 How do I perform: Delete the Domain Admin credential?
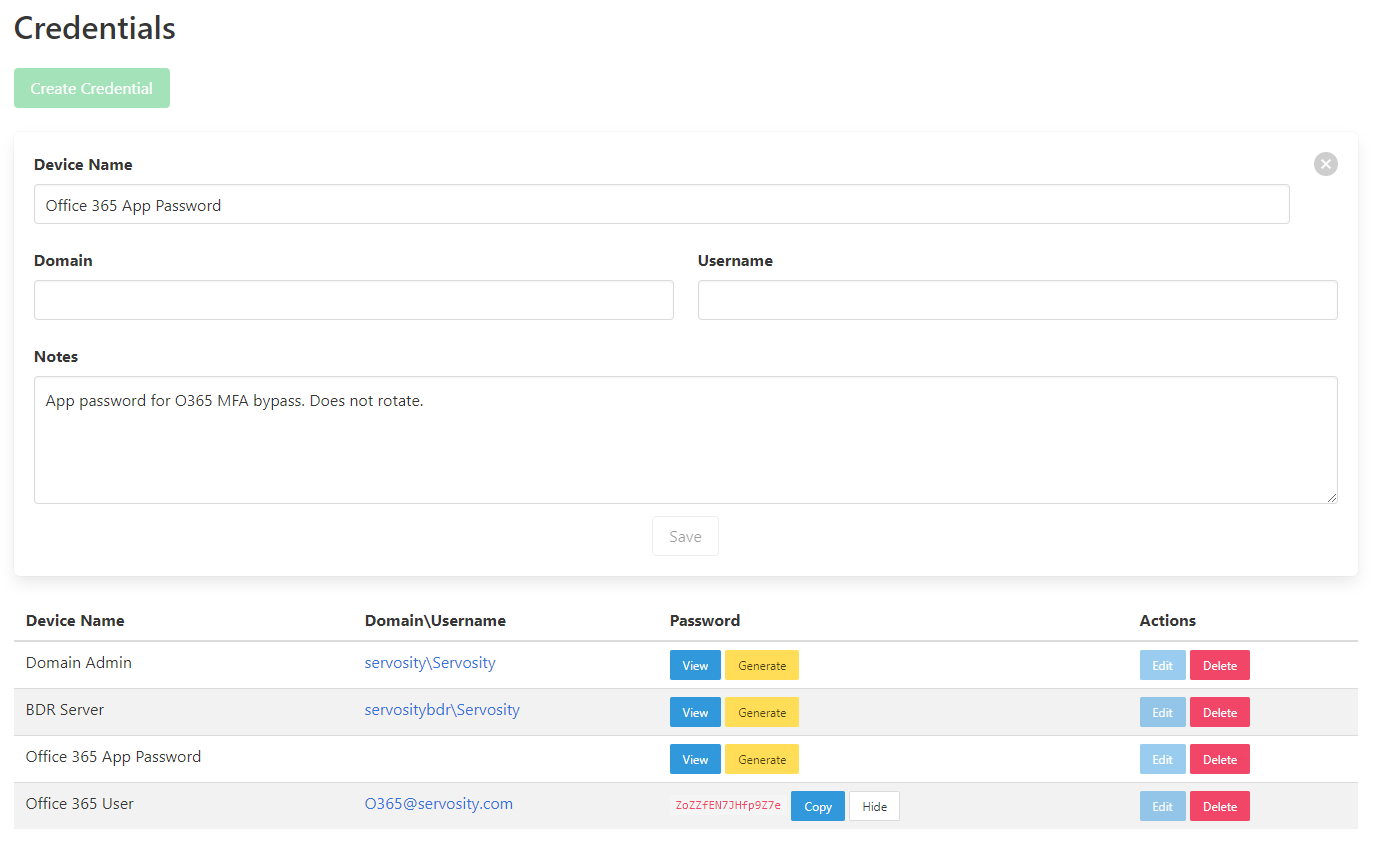point(1219,666)
